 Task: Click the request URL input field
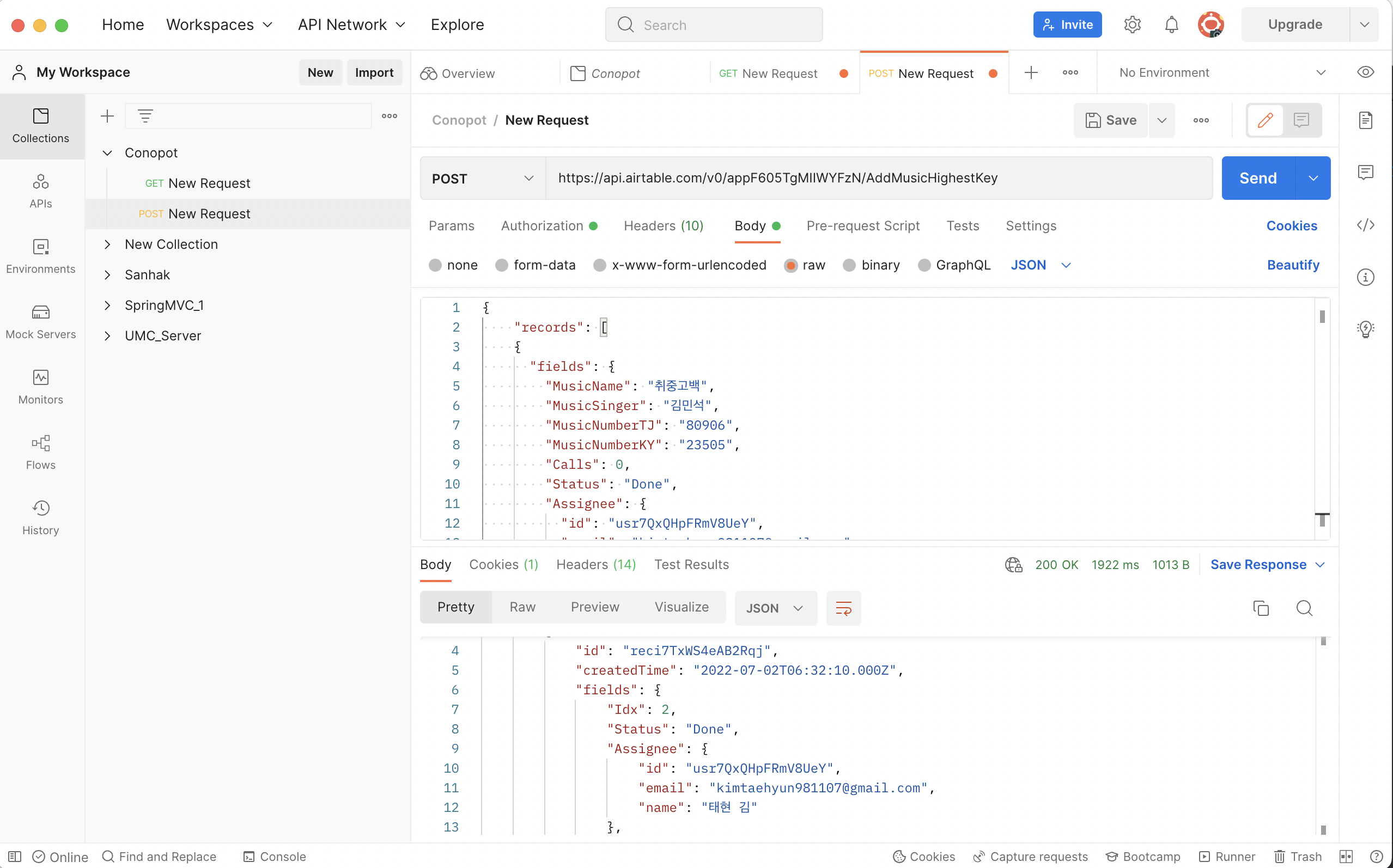click(x=879, y=179)
